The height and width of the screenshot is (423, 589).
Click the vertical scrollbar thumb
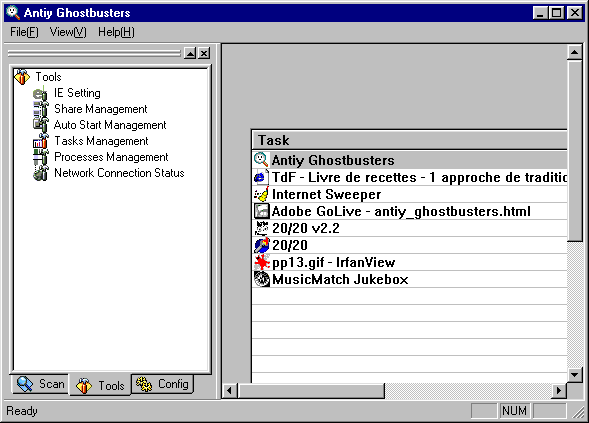coord(574,150)
